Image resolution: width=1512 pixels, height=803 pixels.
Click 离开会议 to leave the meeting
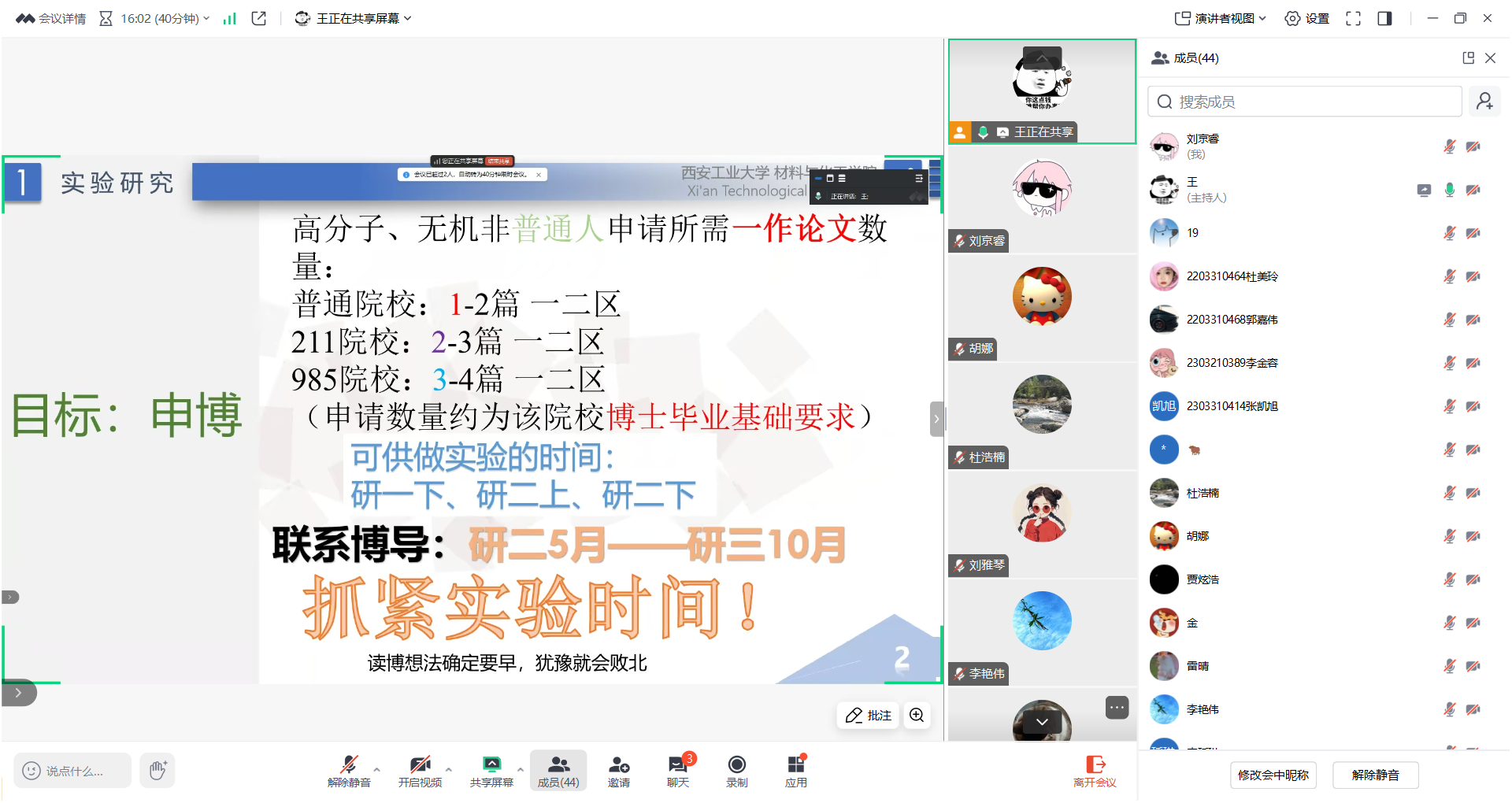tap(1095, 770)
